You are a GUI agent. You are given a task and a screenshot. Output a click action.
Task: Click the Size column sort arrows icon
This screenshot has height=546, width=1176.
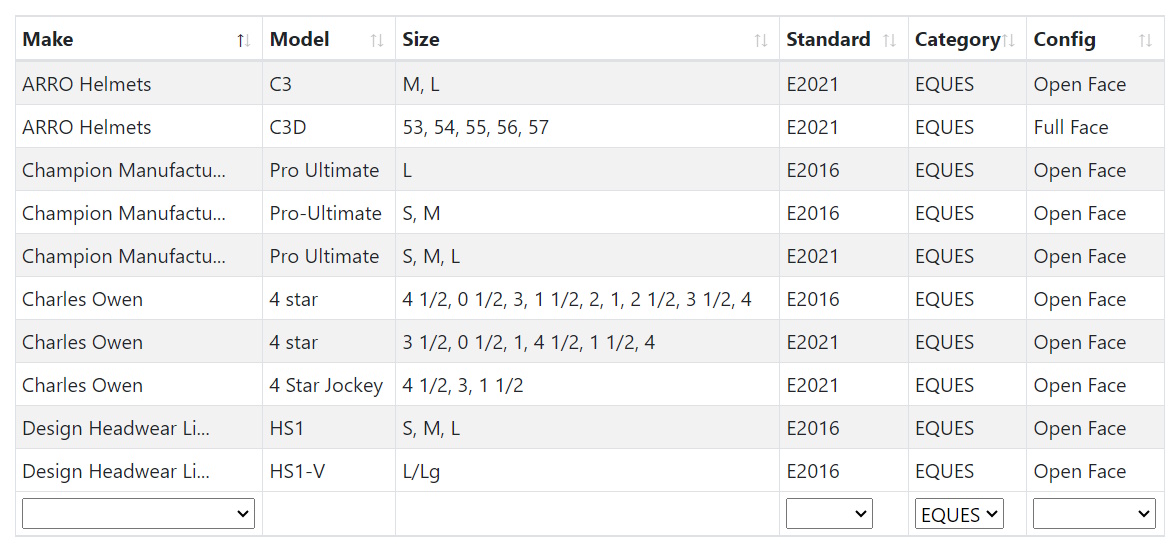point(761,40)
